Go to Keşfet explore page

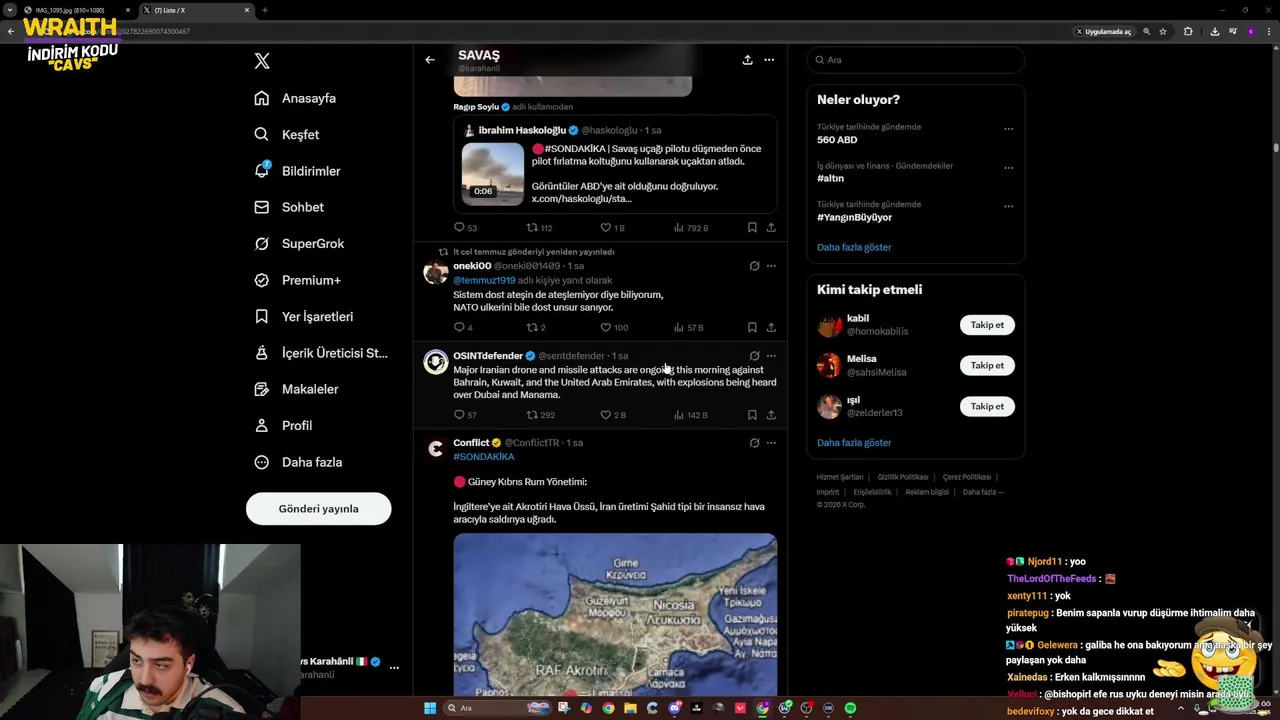pyautogui.click(x=287, y=134)
